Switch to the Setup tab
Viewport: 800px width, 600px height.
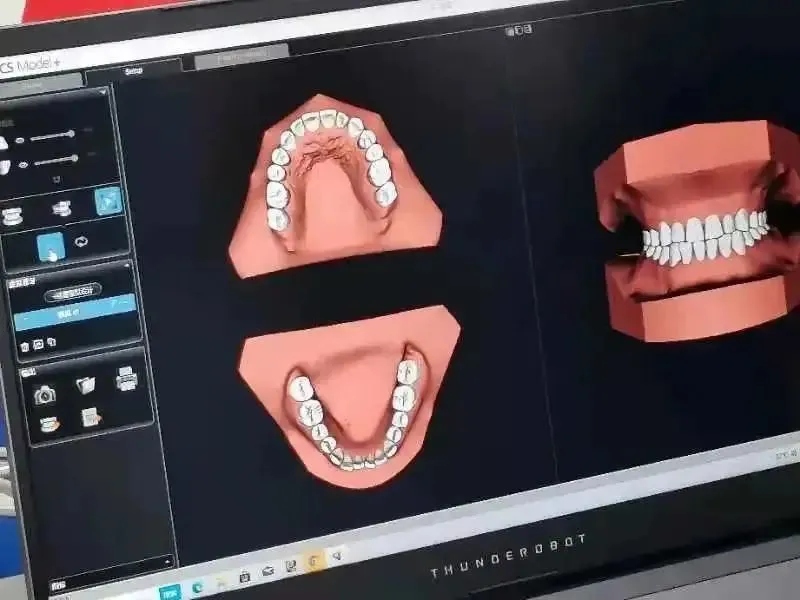pos(134,72)
